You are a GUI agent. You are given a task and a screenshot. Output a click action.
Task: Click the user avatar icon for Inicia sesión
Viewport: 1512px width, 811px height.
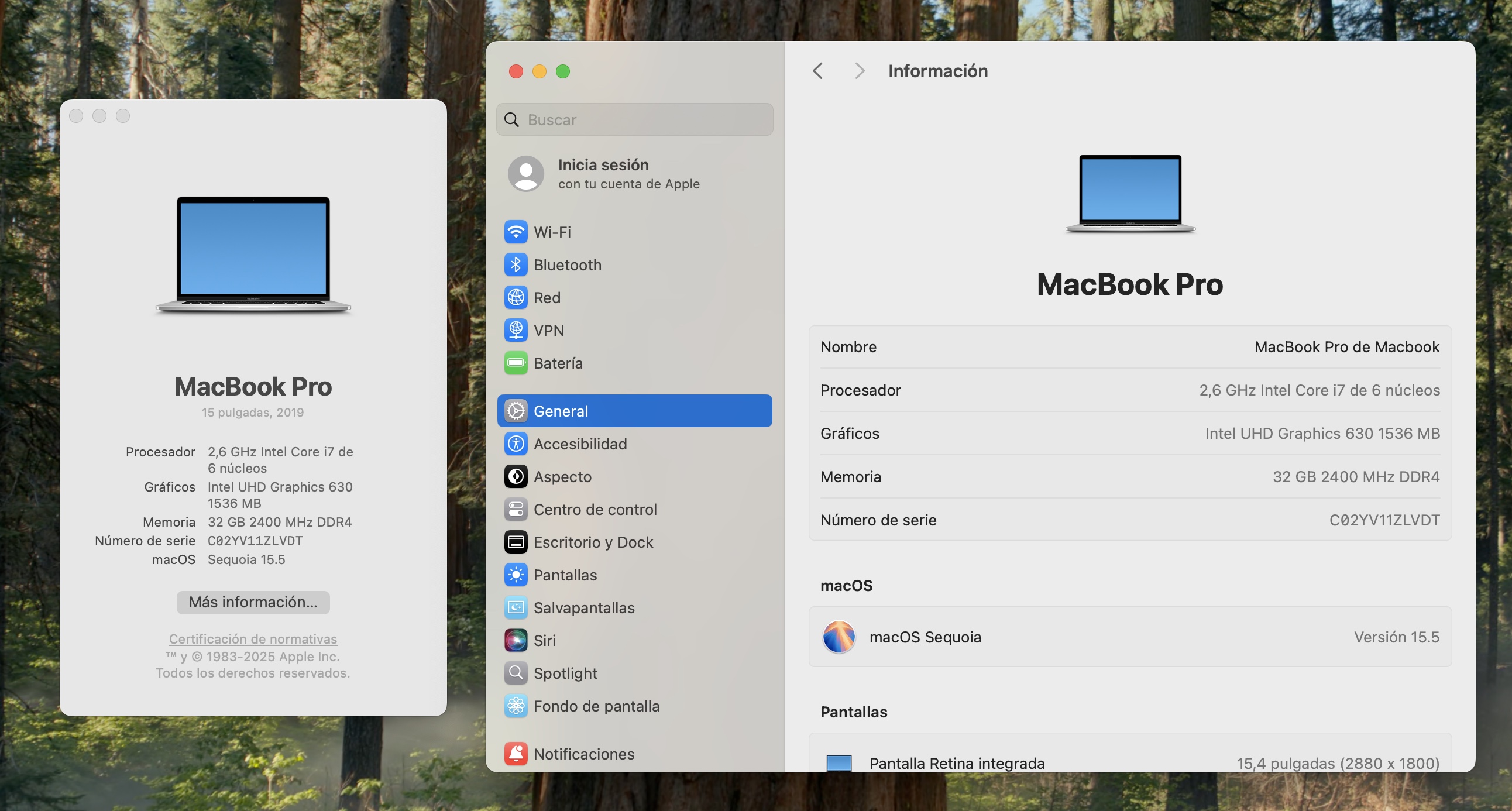525,174
